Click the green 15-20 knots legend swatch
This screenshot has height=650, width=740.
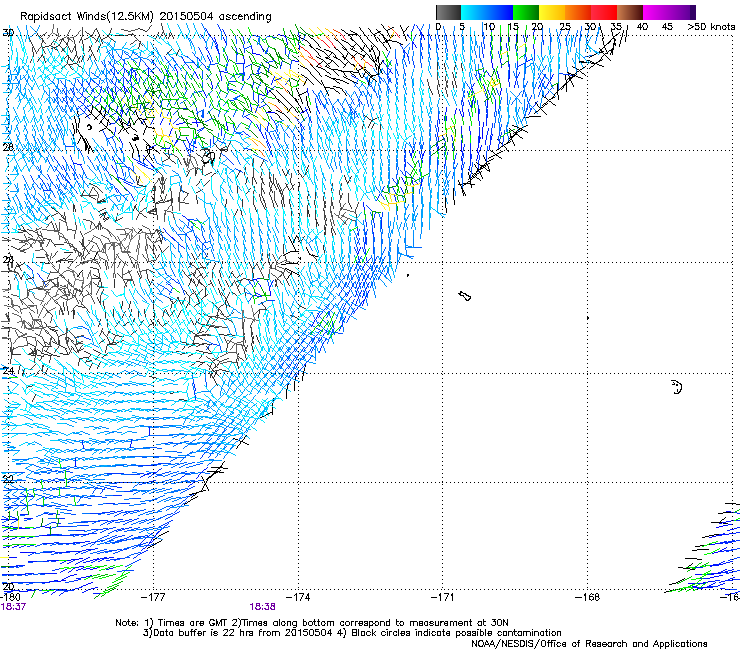[x=526, y=12]
